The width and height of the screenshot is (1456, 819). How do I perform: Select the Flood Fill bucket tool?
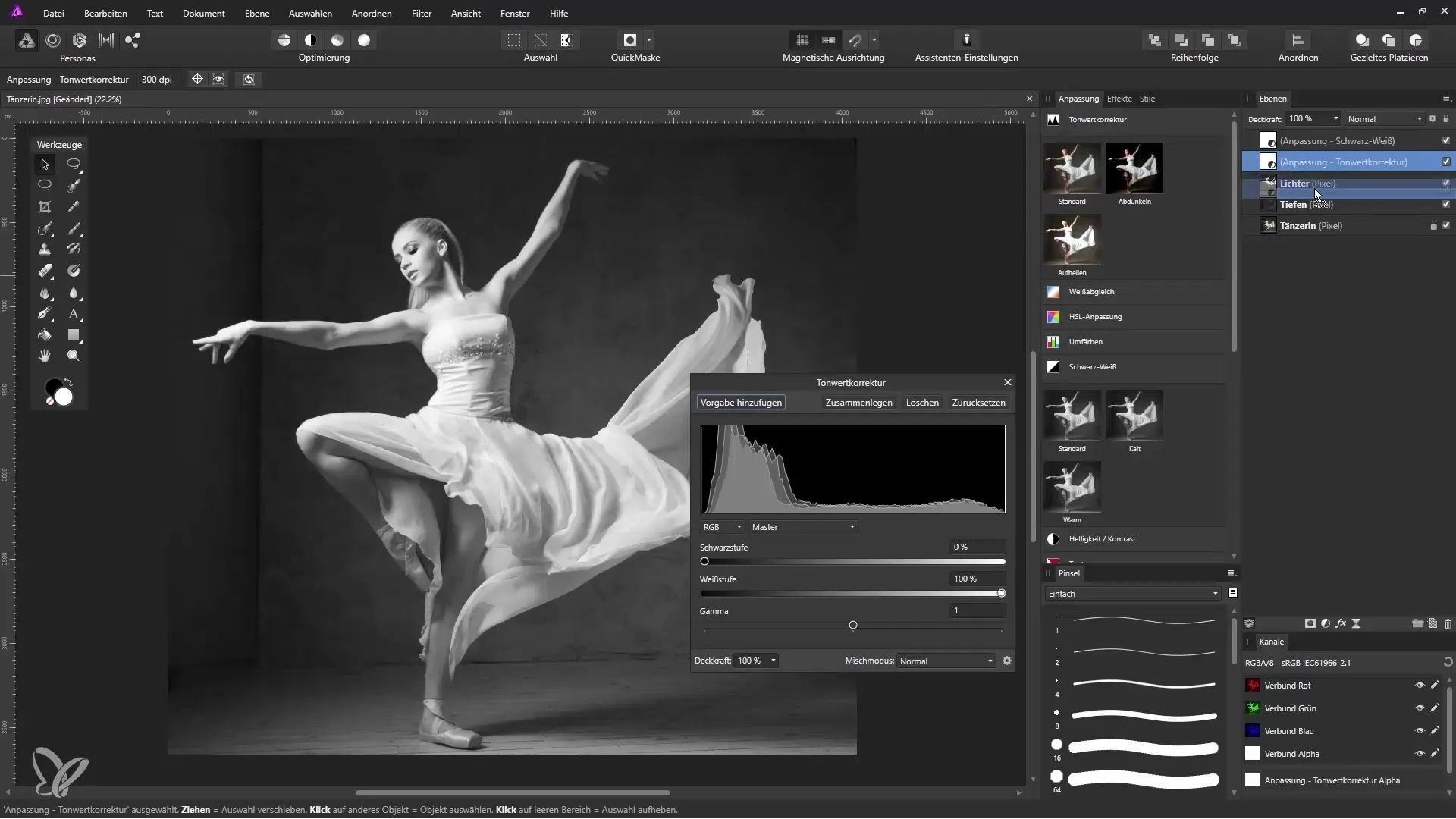[45, 334]
